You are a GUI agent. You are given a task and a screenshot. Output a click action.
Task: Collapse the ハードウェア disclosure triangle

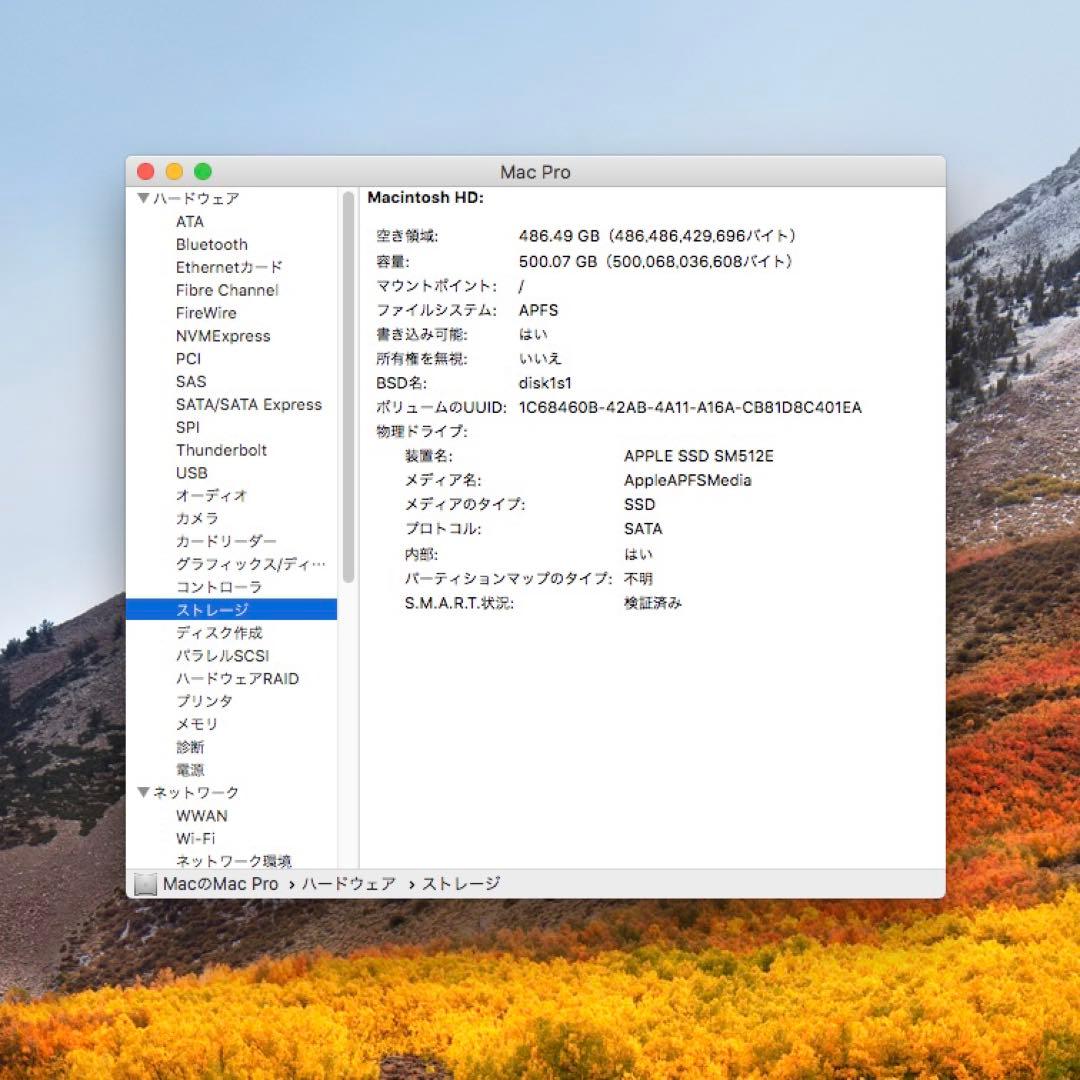pos(143,198)
